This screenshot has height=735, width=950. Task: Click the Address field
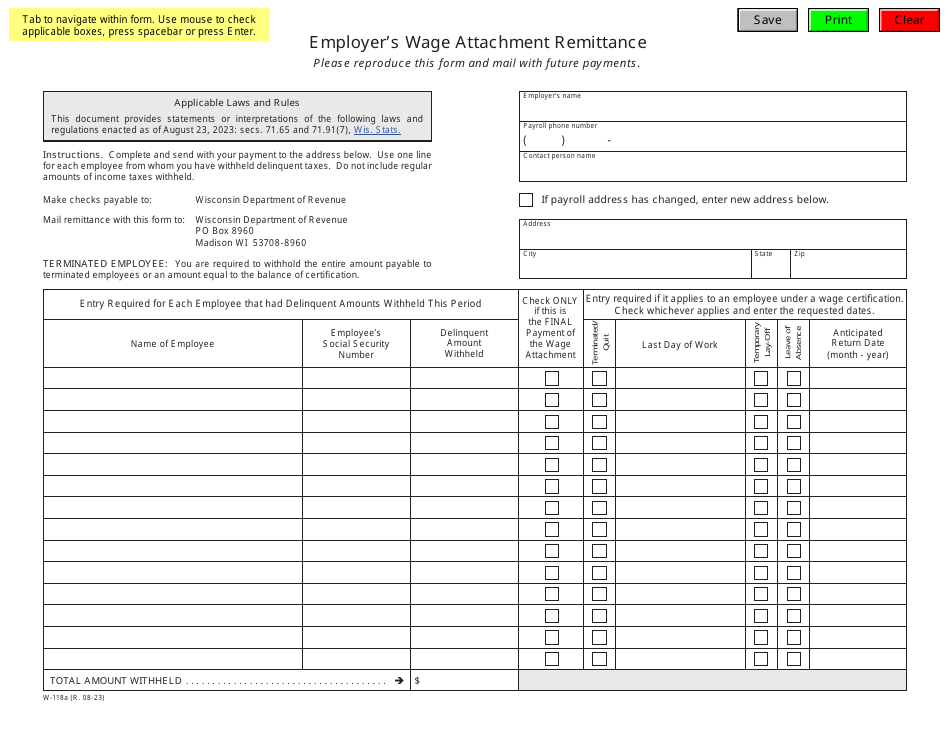click(x=710, y=236)
